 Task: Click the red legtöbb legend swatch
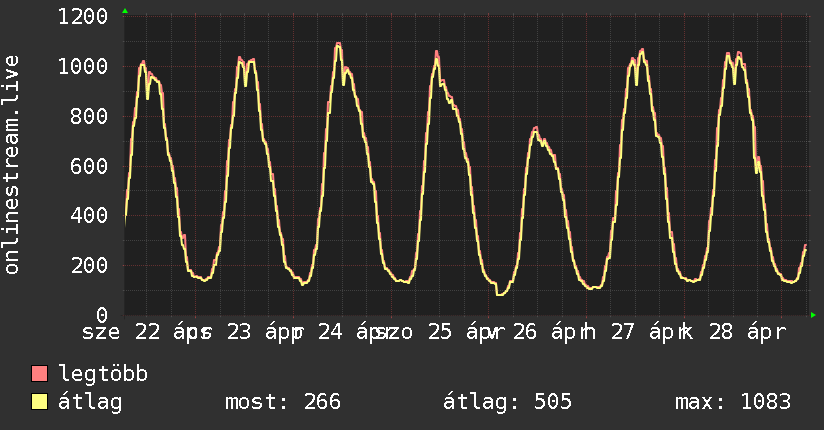(x=40, y=375)
